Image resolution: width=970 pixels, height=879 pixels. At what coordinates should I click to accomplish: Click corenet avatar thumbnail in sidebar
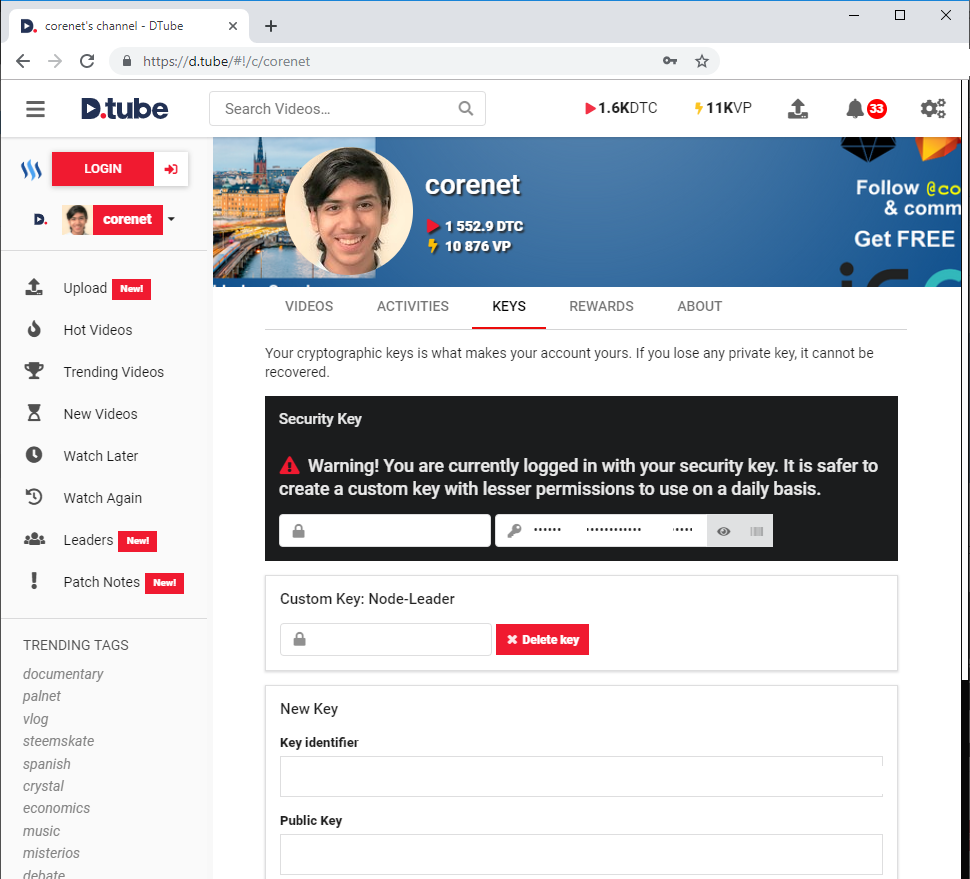click(77, 220)
